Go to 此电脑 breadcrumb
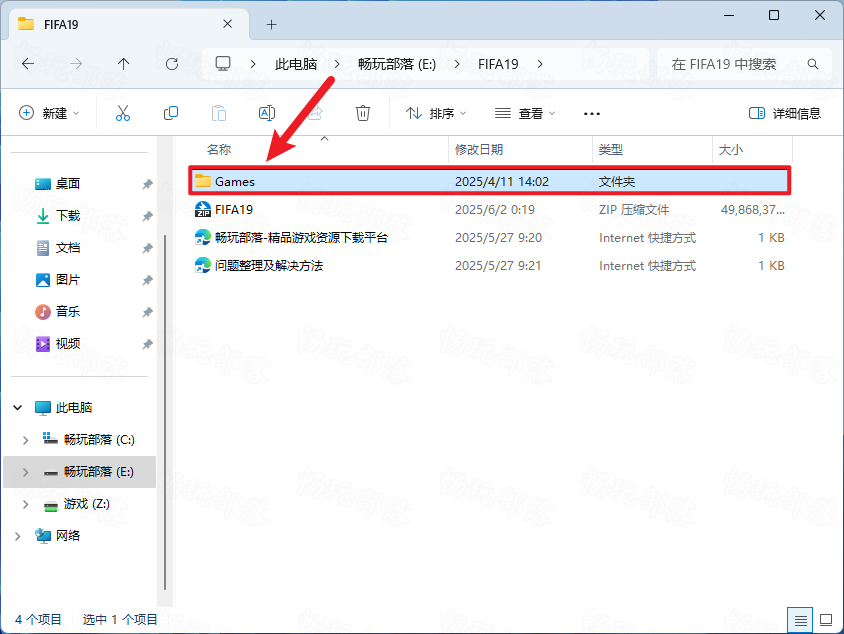844x634 pixels. click(x=296, y=64)
